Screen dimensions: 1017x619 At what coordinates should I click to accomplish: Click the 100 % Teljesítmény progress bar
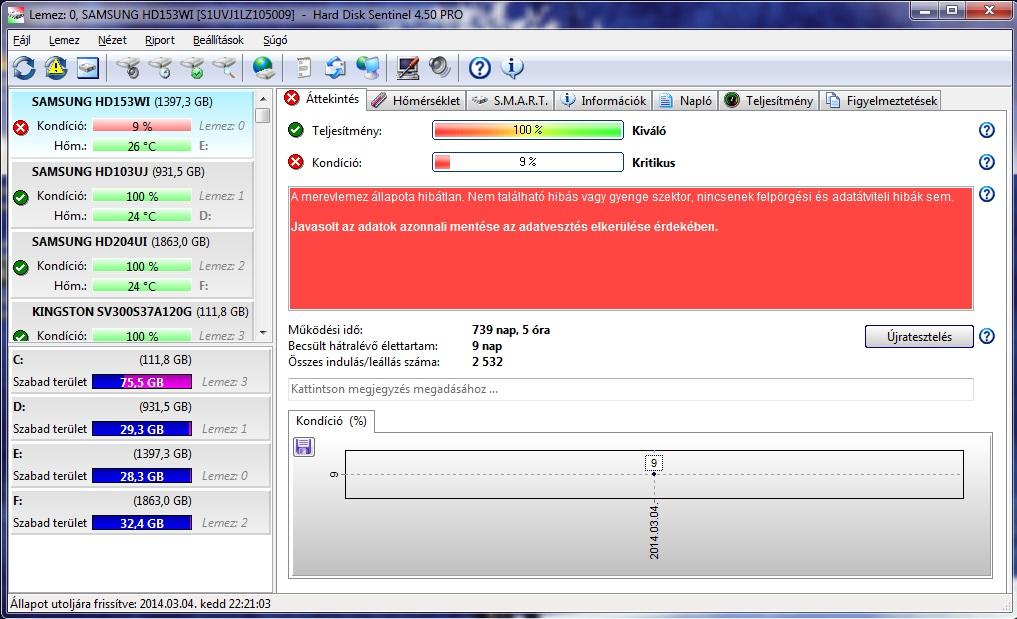click(528, 130)
